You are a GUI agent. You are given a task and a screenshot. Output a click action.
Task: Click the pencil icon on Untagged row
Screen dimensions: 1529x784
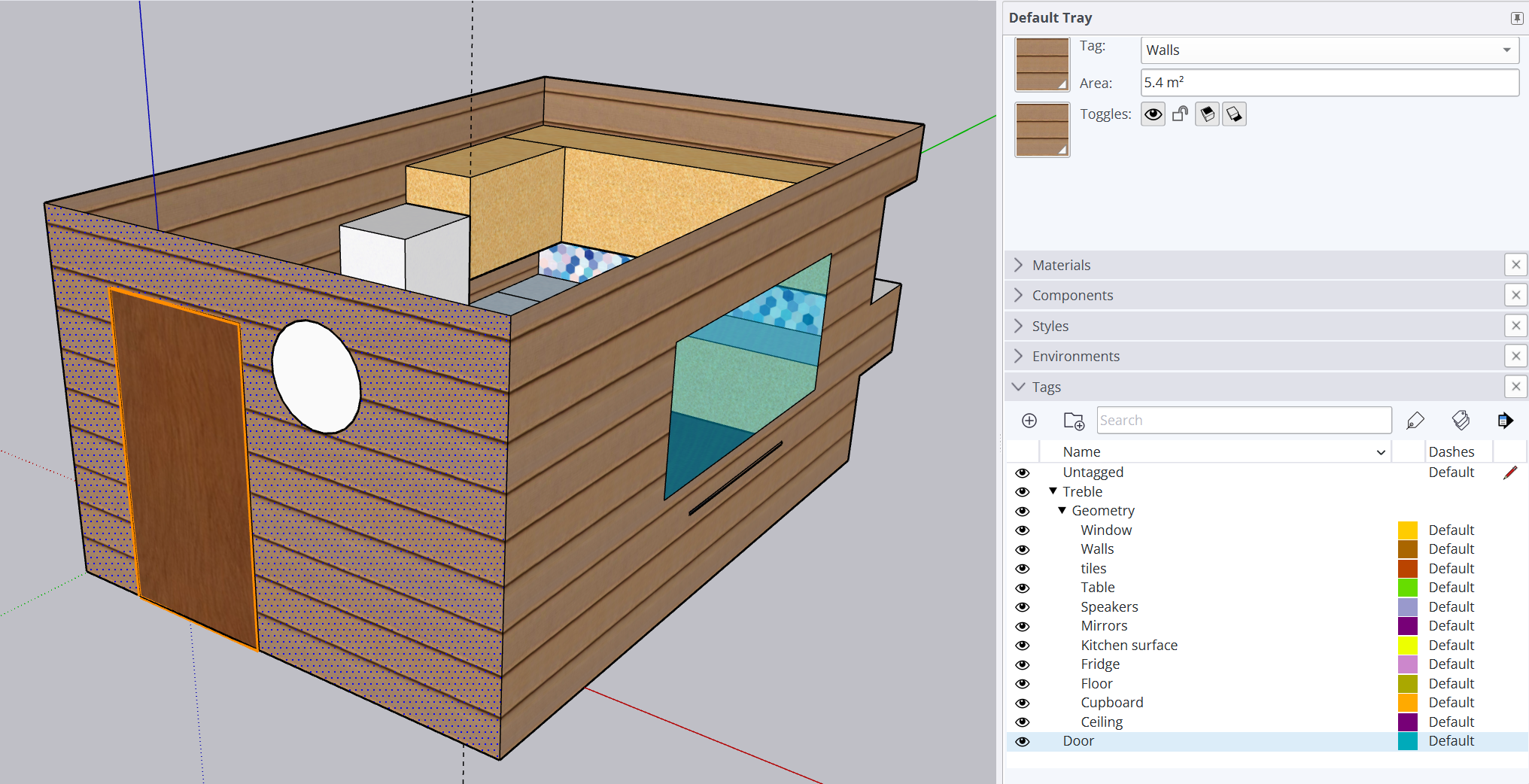point(1510,473)
